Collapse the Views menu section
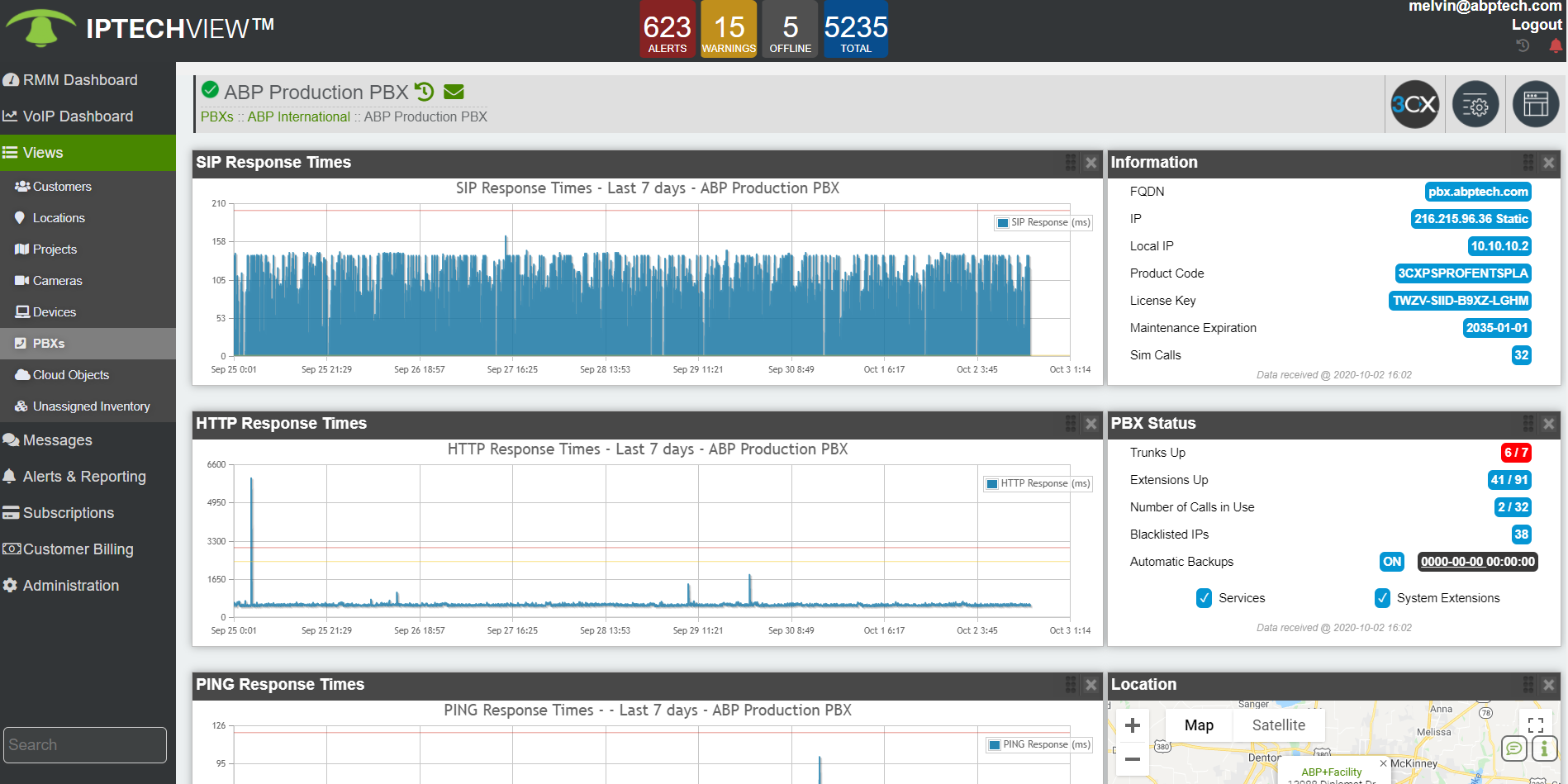This screenshot has height=784, width=1568. pos(88,153)
